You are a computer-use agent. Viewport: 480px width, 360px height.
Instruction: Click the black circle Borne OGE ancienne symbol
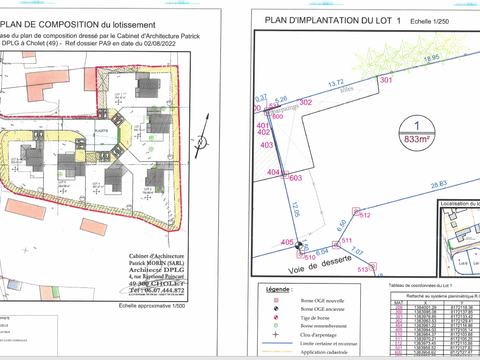point(276,309)
